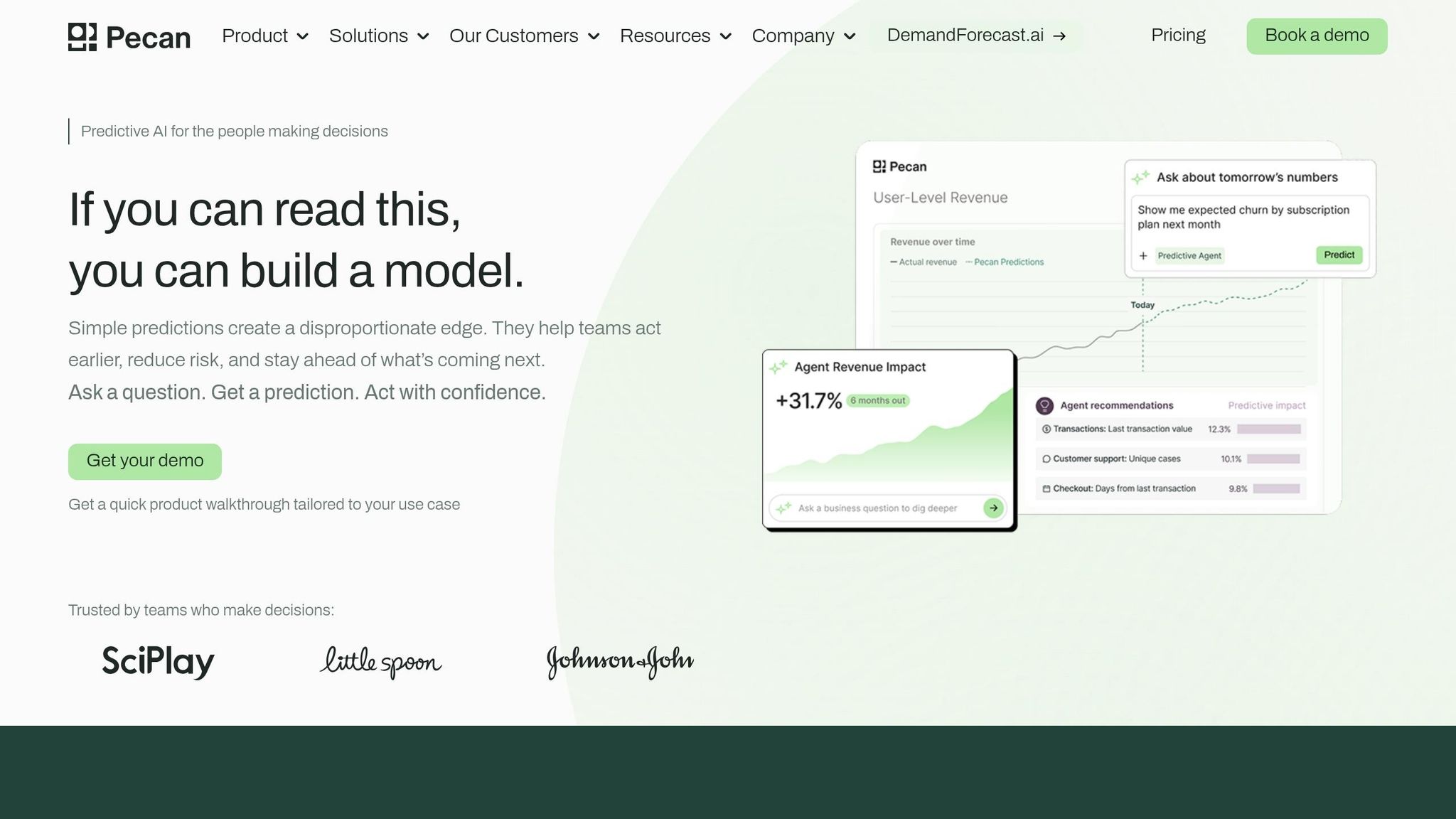1456x819 pixels.
Task: Click the Get your demo button
Action: tap(145, 461)
